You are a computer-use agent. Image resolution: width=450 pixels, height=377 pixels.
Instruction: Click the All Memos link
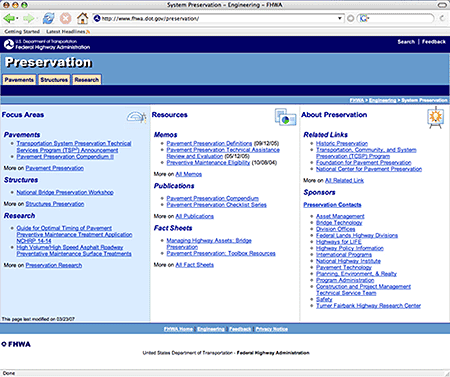click(x=189, y=174)
